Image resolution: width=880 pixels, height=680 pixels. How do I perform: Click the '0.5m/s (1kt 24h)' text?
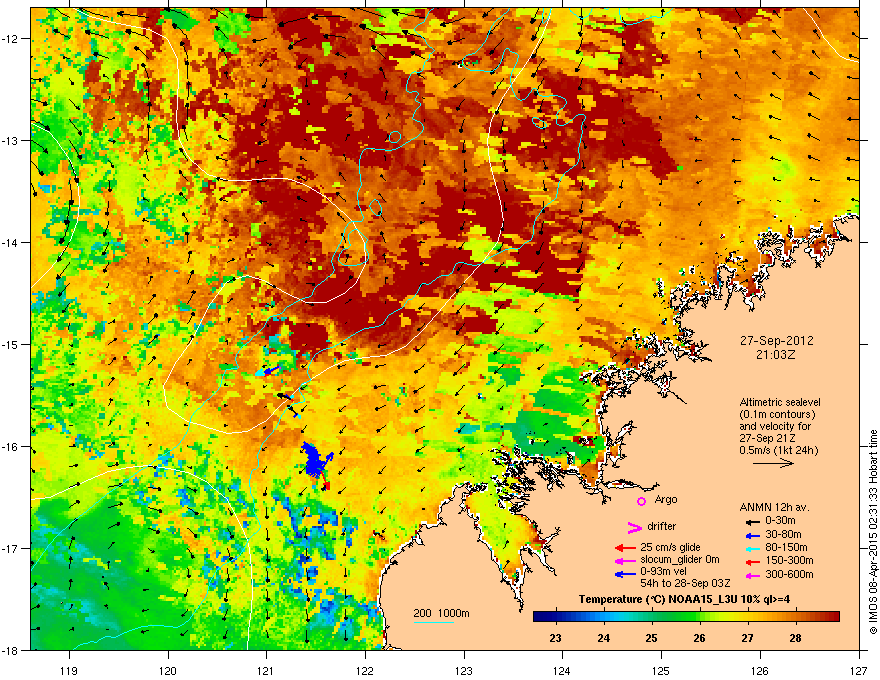click(x=779, y=450)
